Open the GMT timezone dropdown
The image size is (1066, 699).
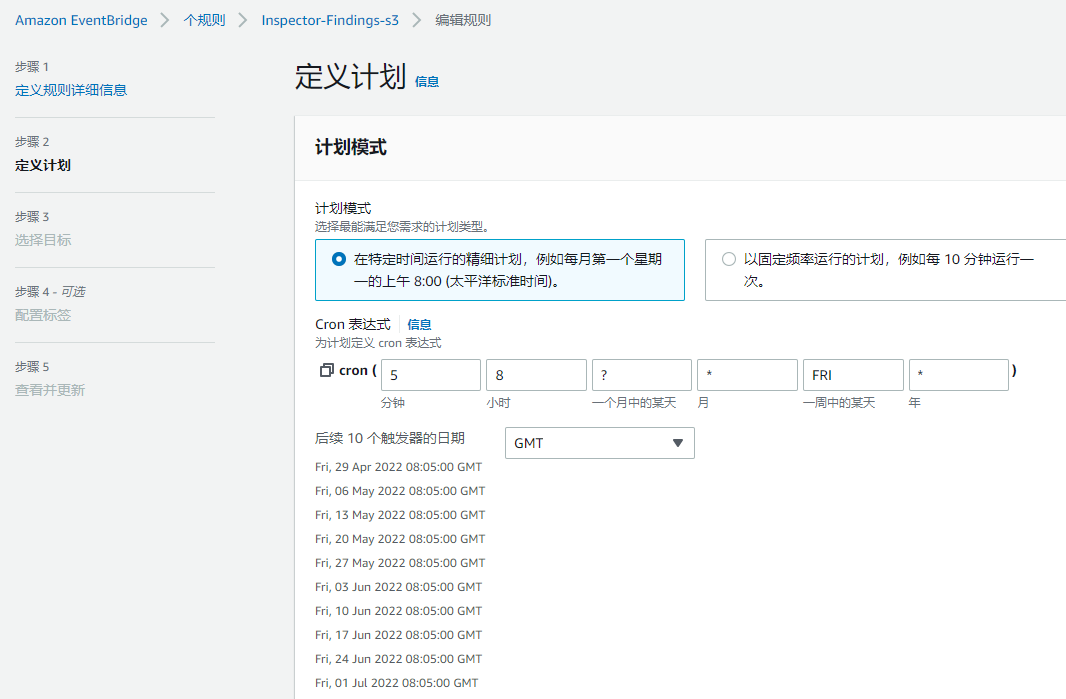click(x=599, y=442)
